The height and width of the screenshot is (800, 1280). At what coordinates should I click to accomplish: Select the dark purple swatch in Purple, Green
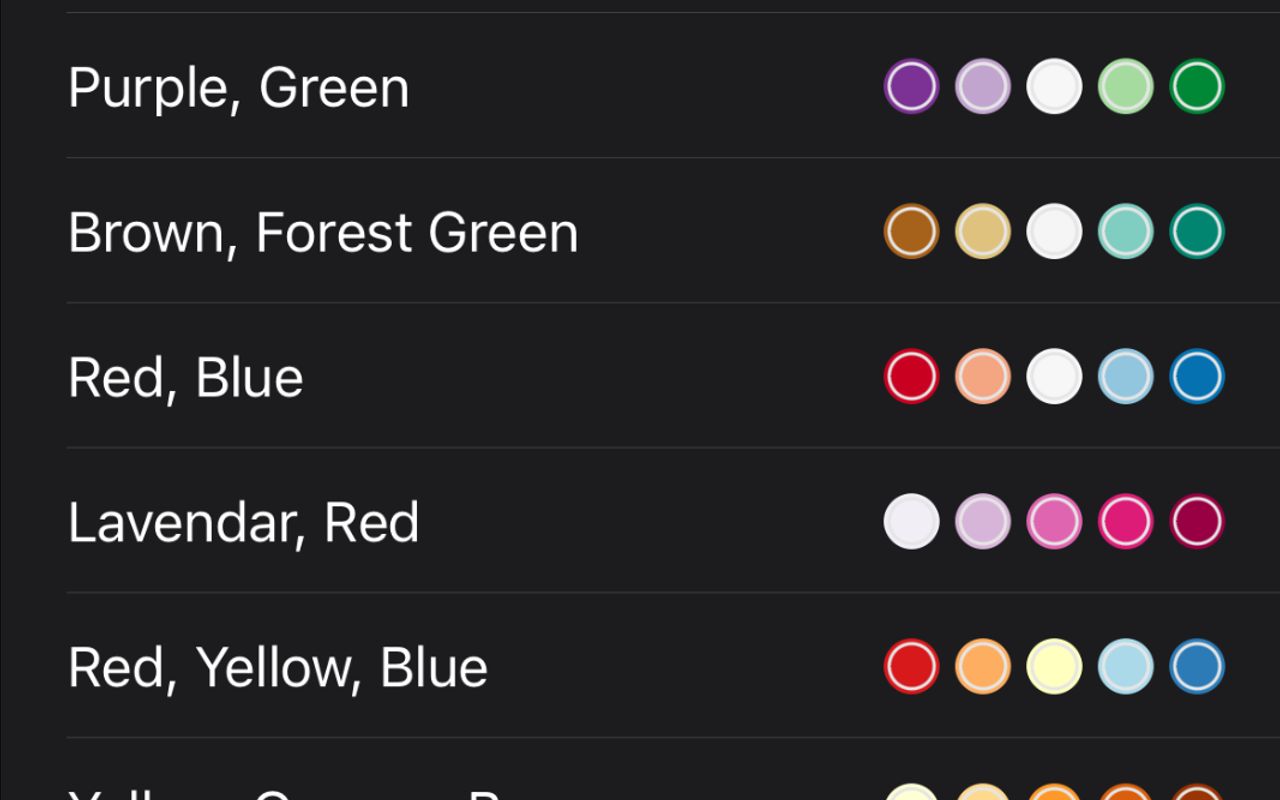(x=910, y=87)
